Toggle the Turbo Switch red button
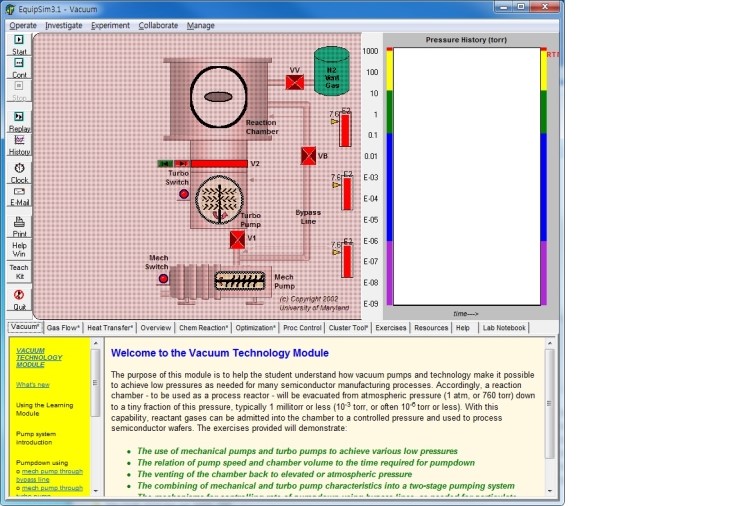740x506 pixels. tap(184, 194)
